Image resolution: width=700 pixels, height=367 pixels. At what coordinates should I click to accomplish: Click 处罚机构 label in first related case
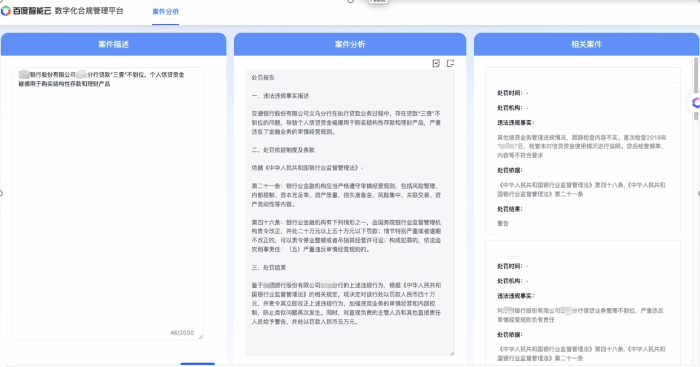(509, 108)
